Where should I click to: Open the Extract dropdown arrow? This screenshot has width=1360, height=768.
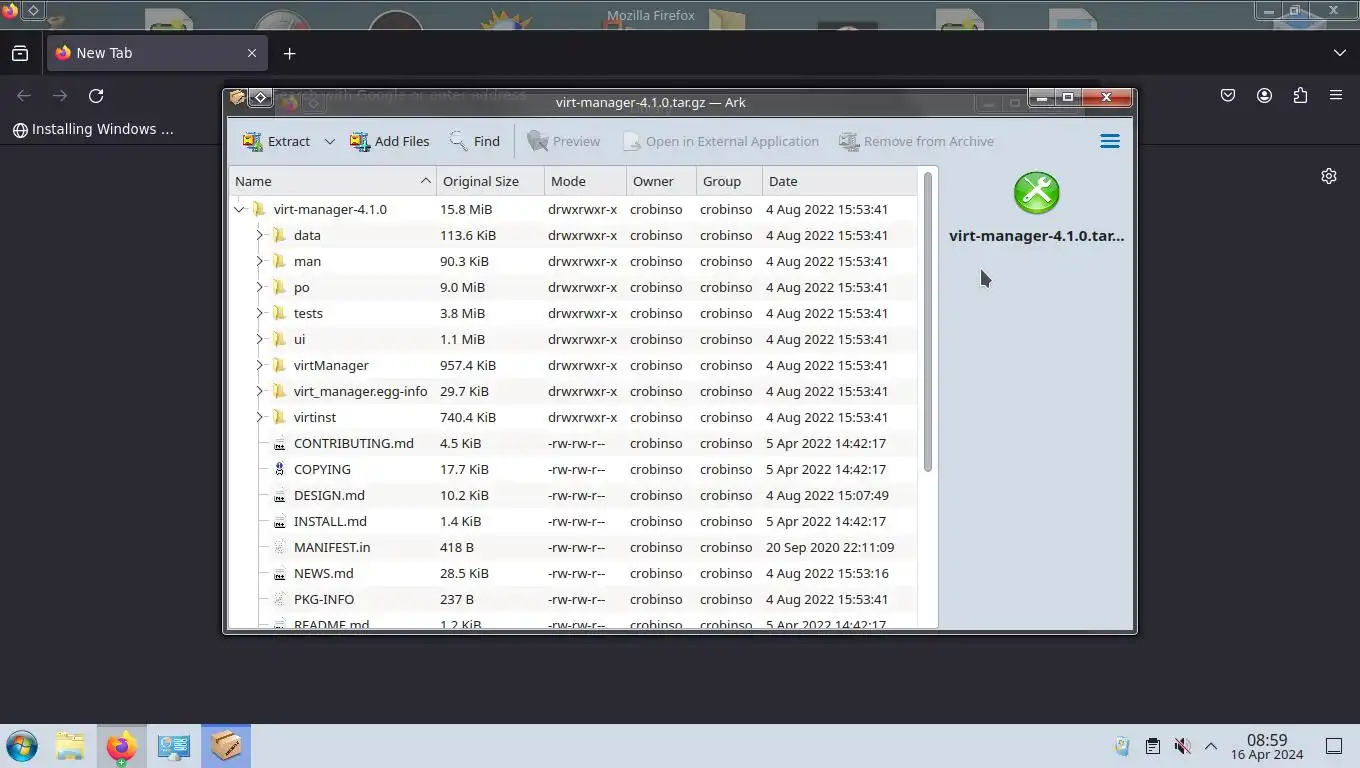[x=329, y=142]
